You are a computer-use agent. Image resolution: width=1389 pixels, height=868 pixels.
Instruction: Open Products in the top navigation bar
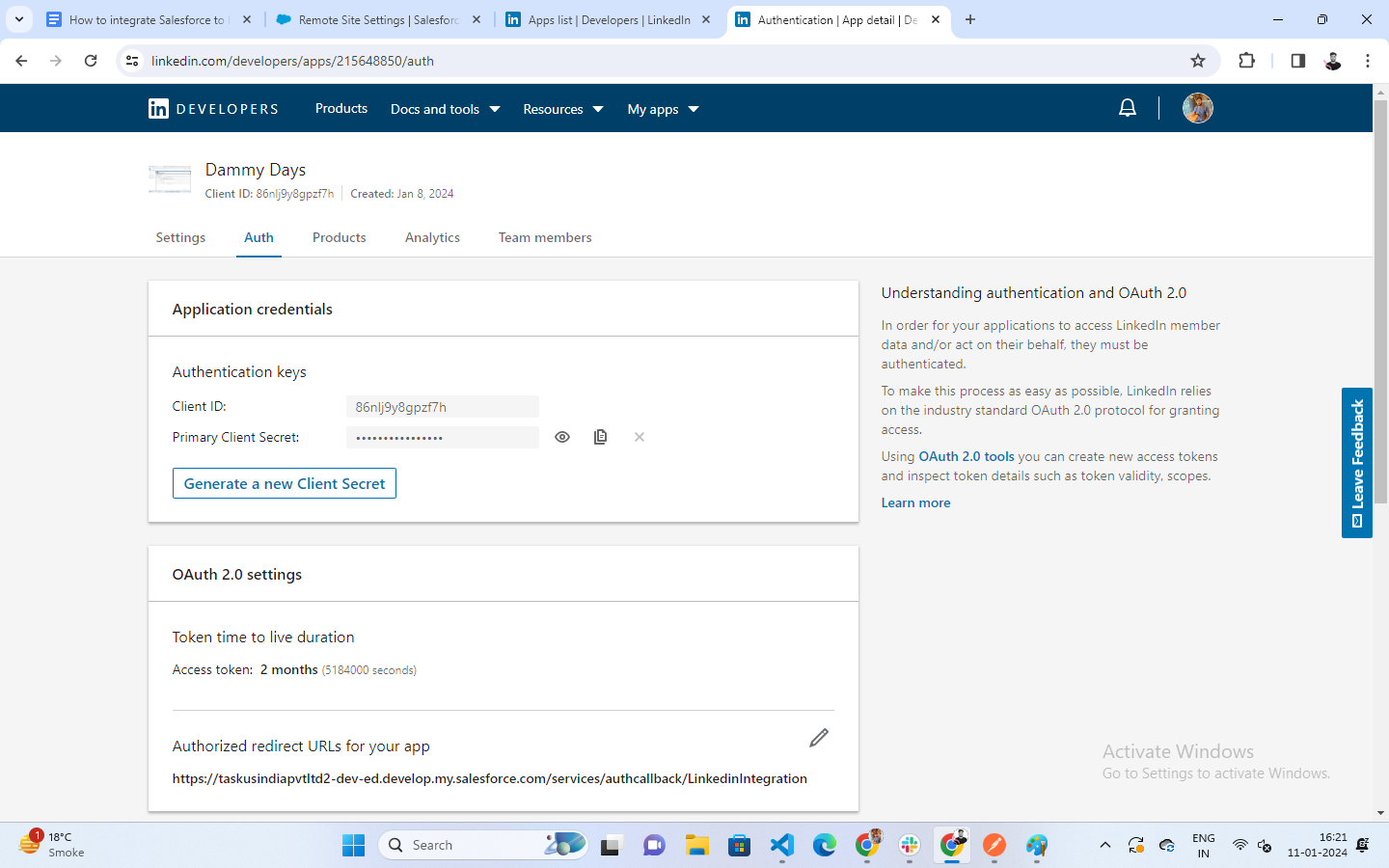(341, 108)
